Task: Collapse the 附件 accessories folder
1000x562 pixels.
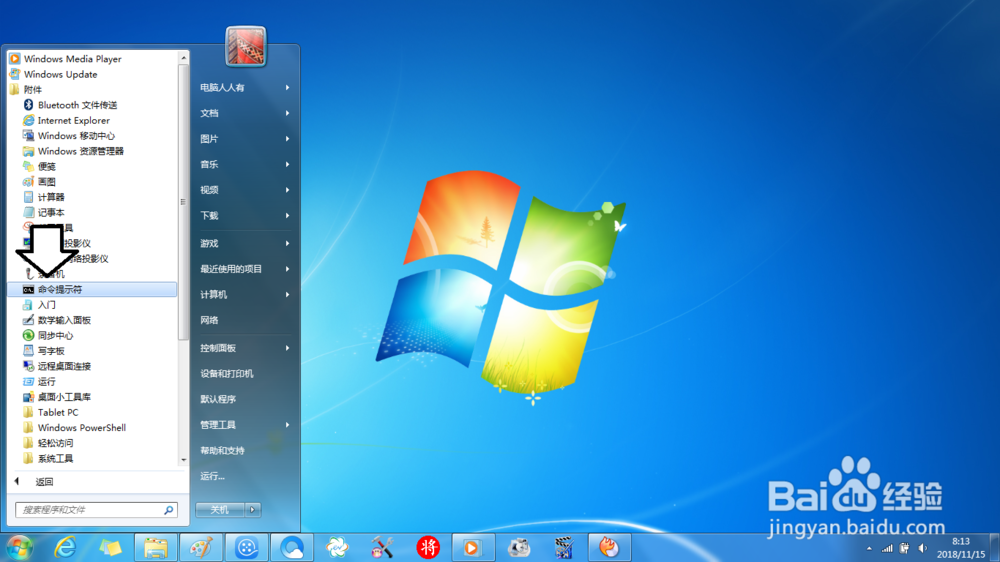Action: [x=32, y=89]
